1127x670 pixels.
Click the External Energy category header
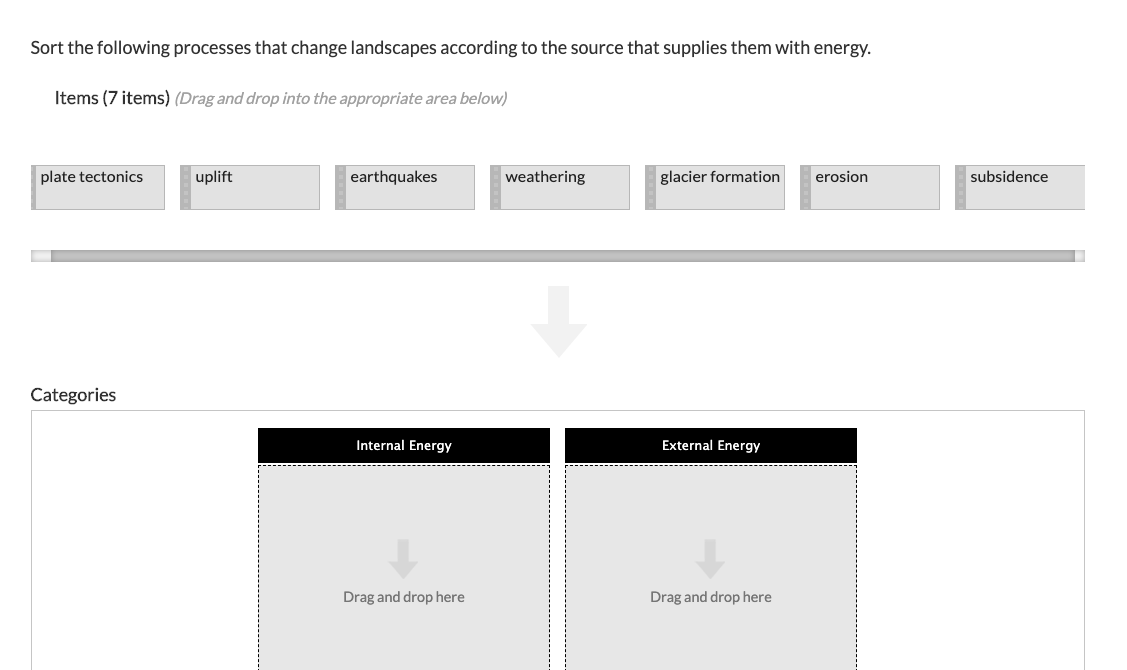710,445
